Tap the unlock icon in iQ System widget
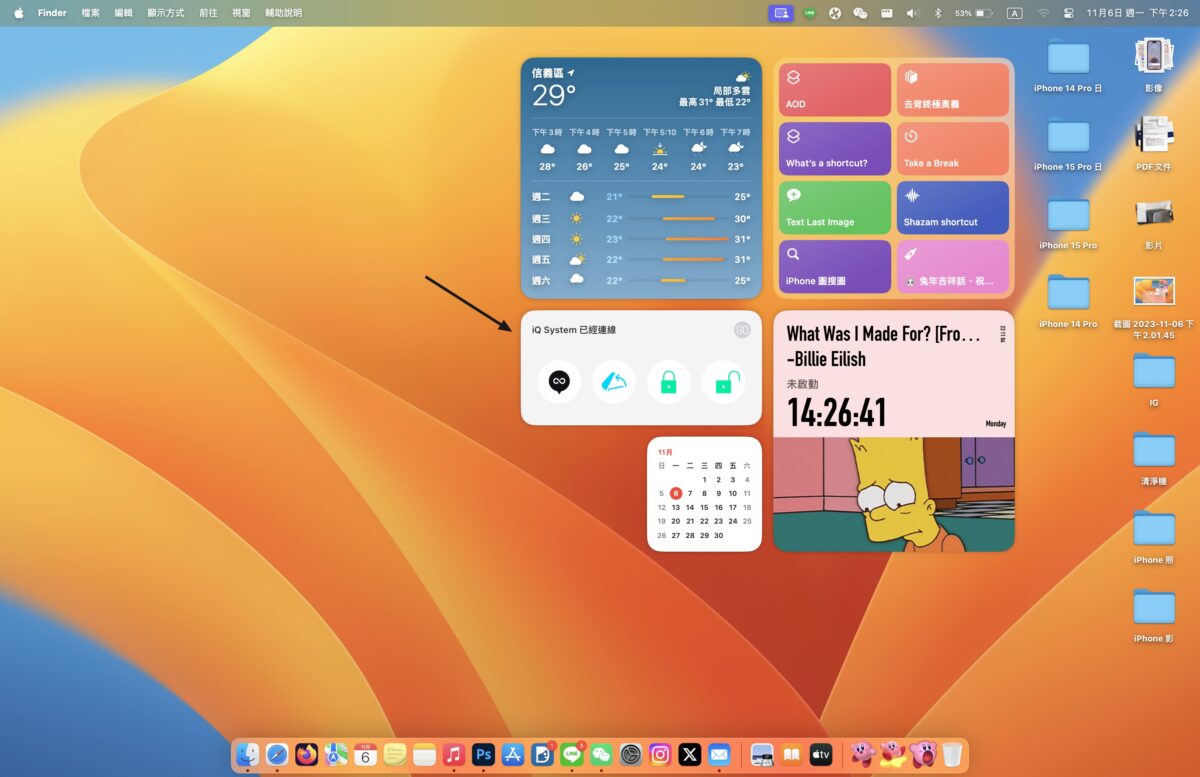 (723, 382)
